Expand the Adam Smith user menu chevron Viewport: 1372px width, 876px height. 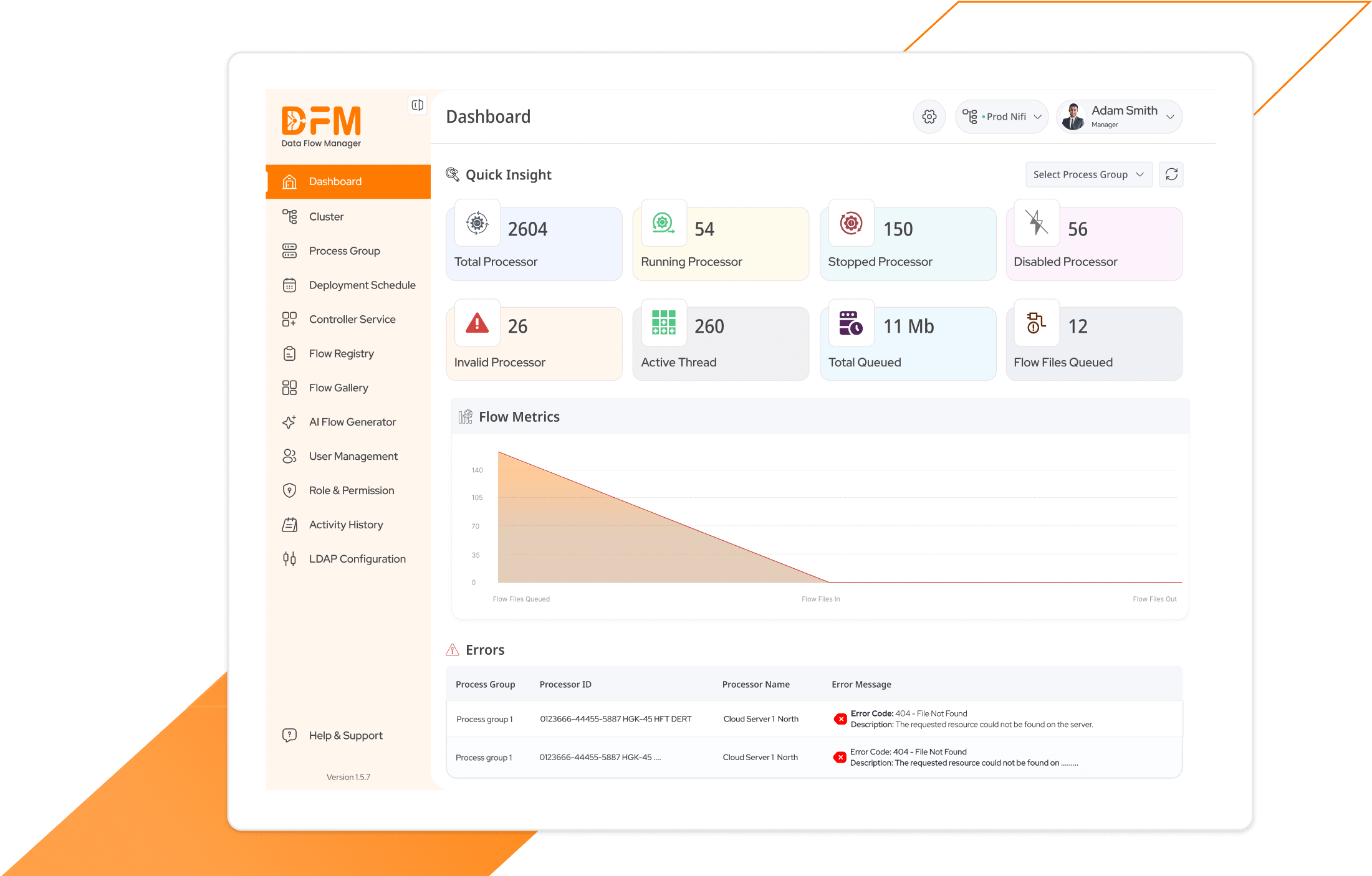coord(1170,117)
